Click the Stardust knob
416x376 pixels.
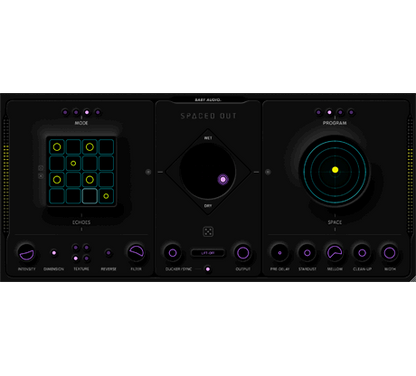(x=307, y=253)
